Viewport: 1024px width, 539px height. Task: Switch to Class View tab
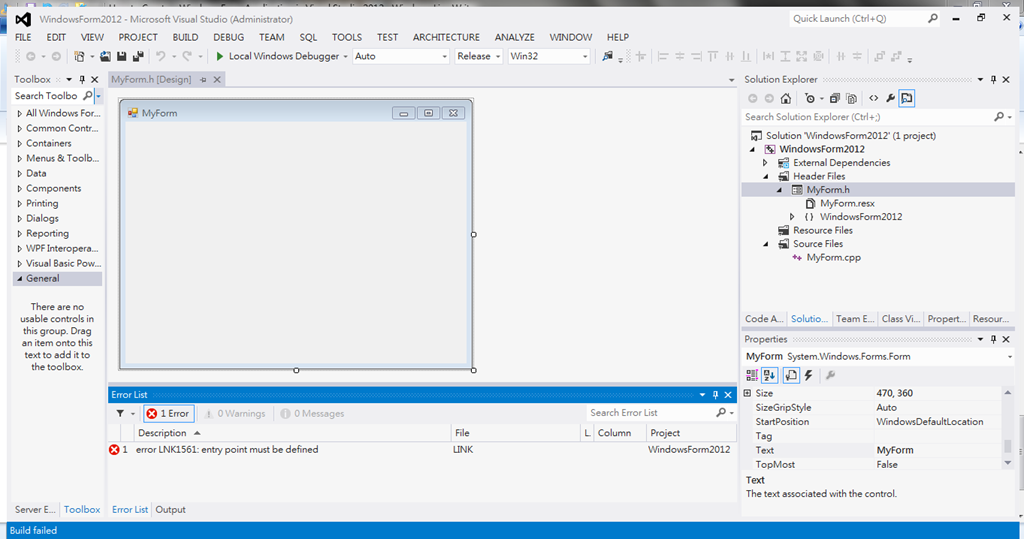(901, 319)
